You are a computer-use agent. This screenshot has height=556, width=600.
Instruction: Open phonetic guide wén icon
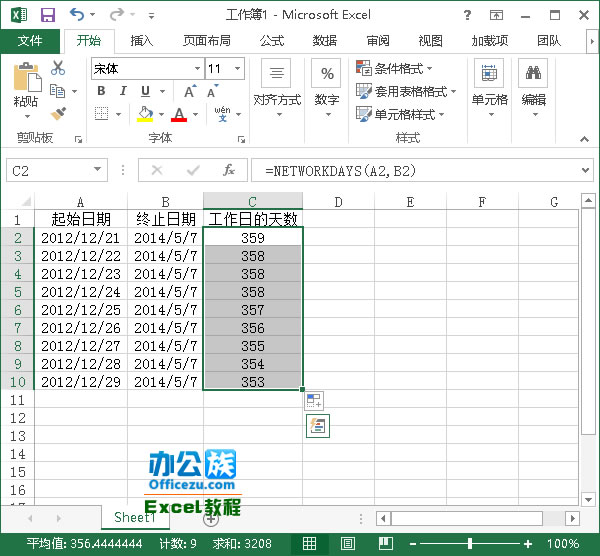[223, 114]
